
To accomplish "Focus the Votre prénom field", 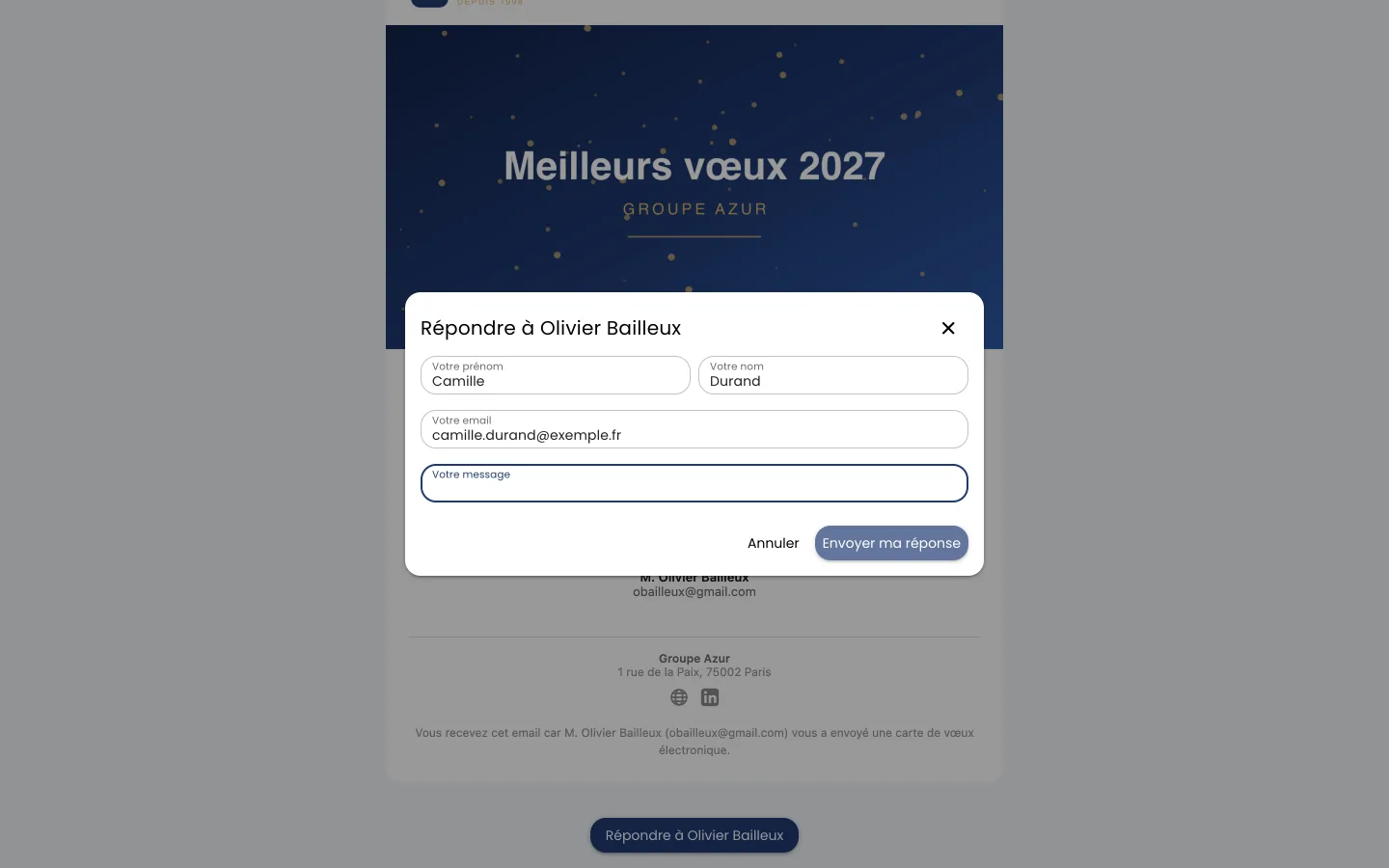I will coord(556,375).
